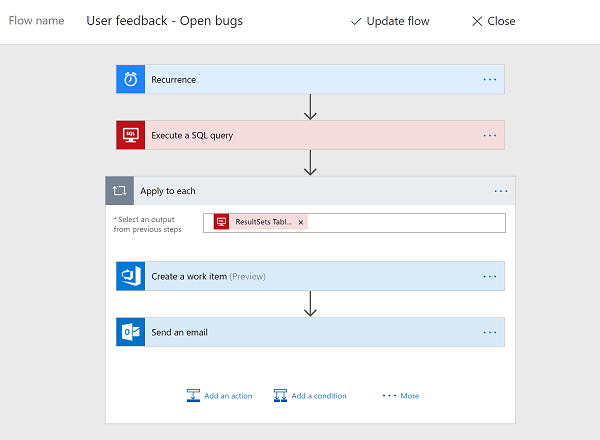Open Recurrence step options menu

coord(489,80)
